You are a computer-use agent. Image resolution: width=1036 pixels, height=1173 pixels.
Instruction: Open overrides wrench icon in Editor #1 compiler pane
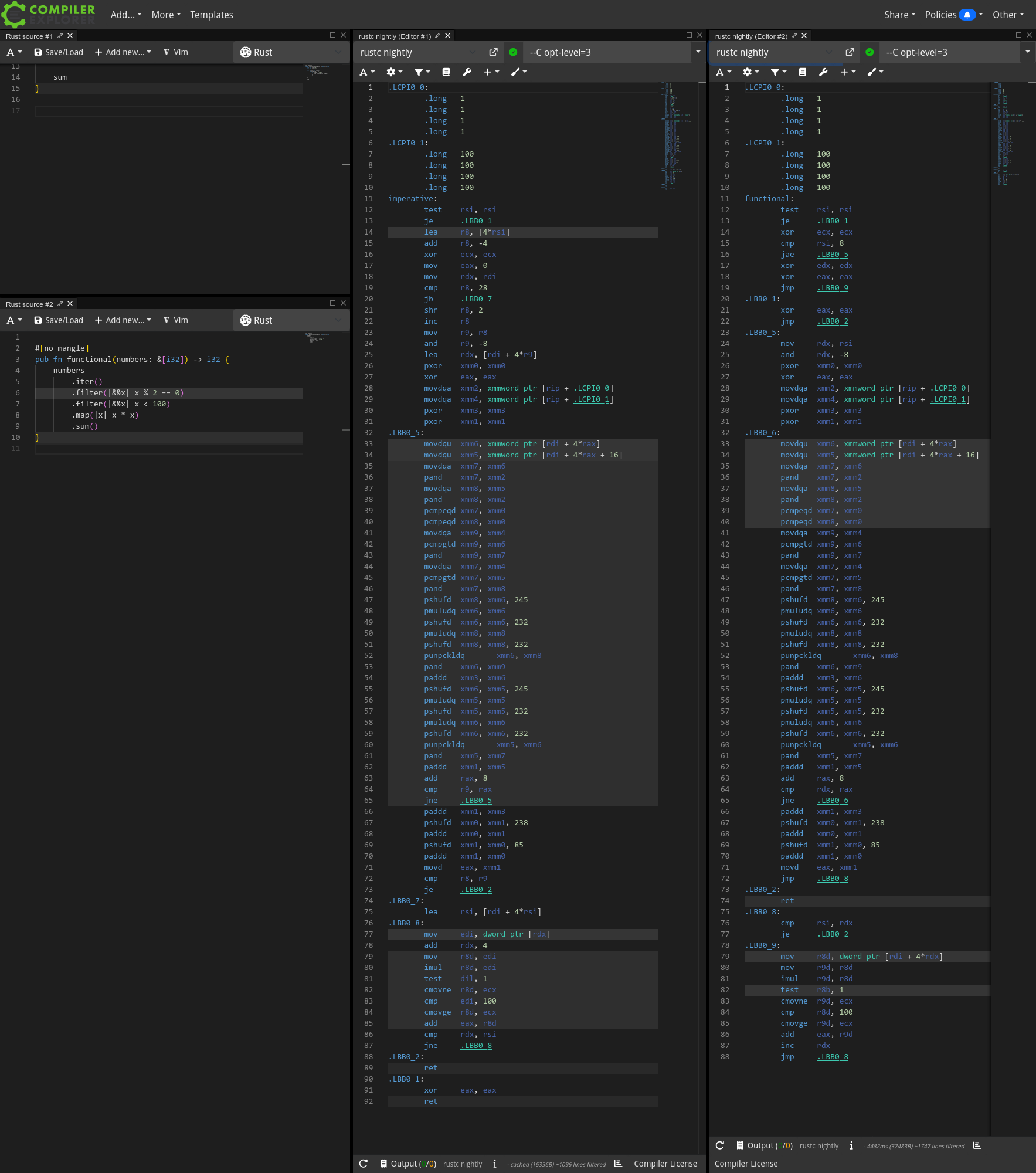467,72
